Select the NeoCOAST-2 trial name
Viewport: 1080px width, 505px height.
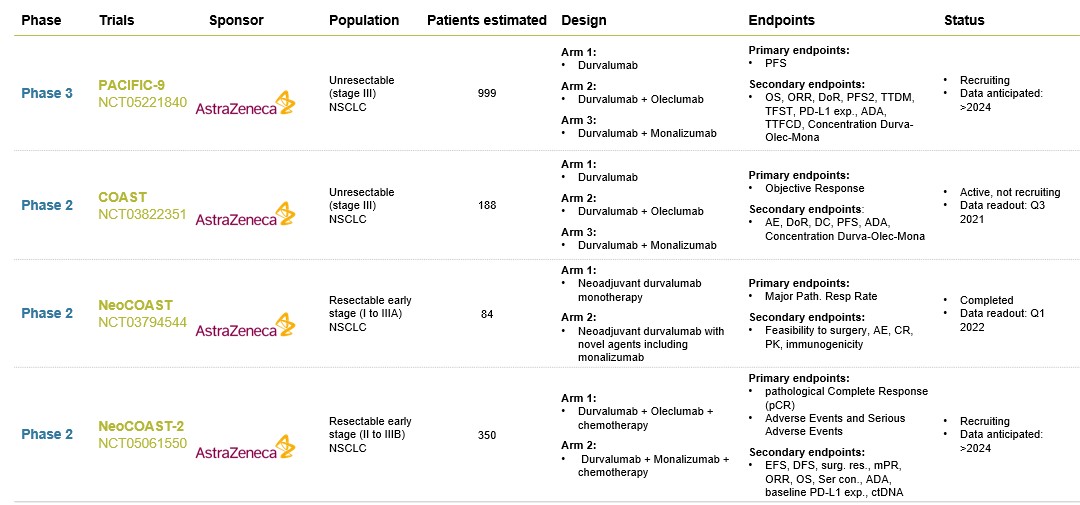[141, 426]
